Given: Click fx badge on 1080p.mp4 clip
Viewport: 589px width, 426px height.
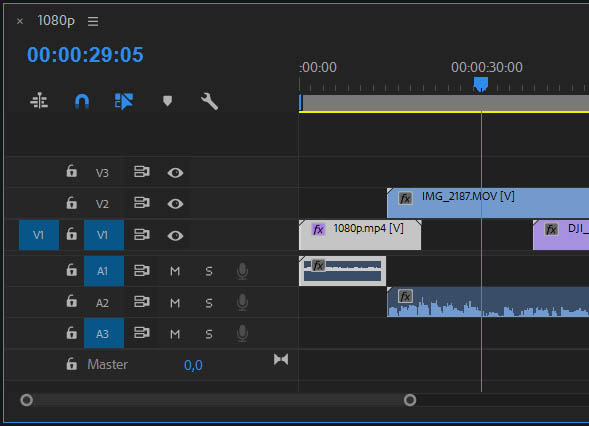Looking at the screenshot, I should (318, 229).
